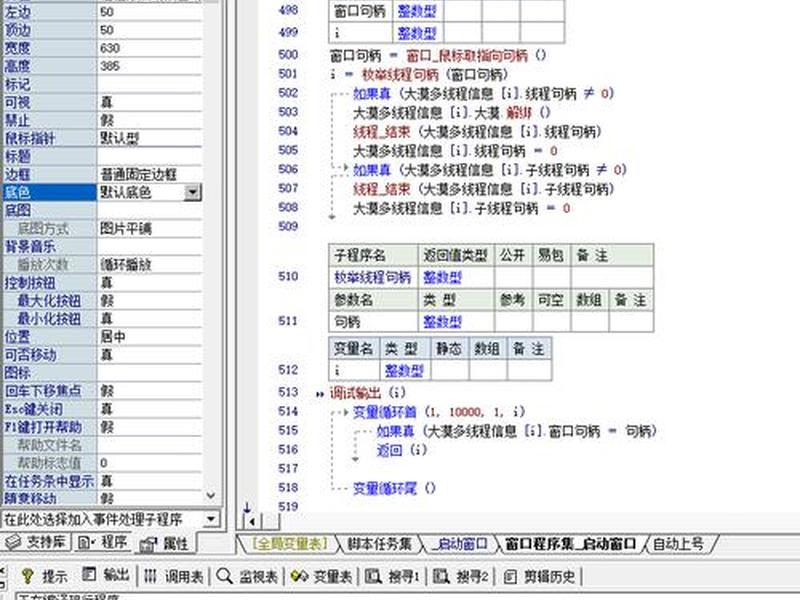Click the clipboard icon beside 剪辑历史

[x=510, y=576]
